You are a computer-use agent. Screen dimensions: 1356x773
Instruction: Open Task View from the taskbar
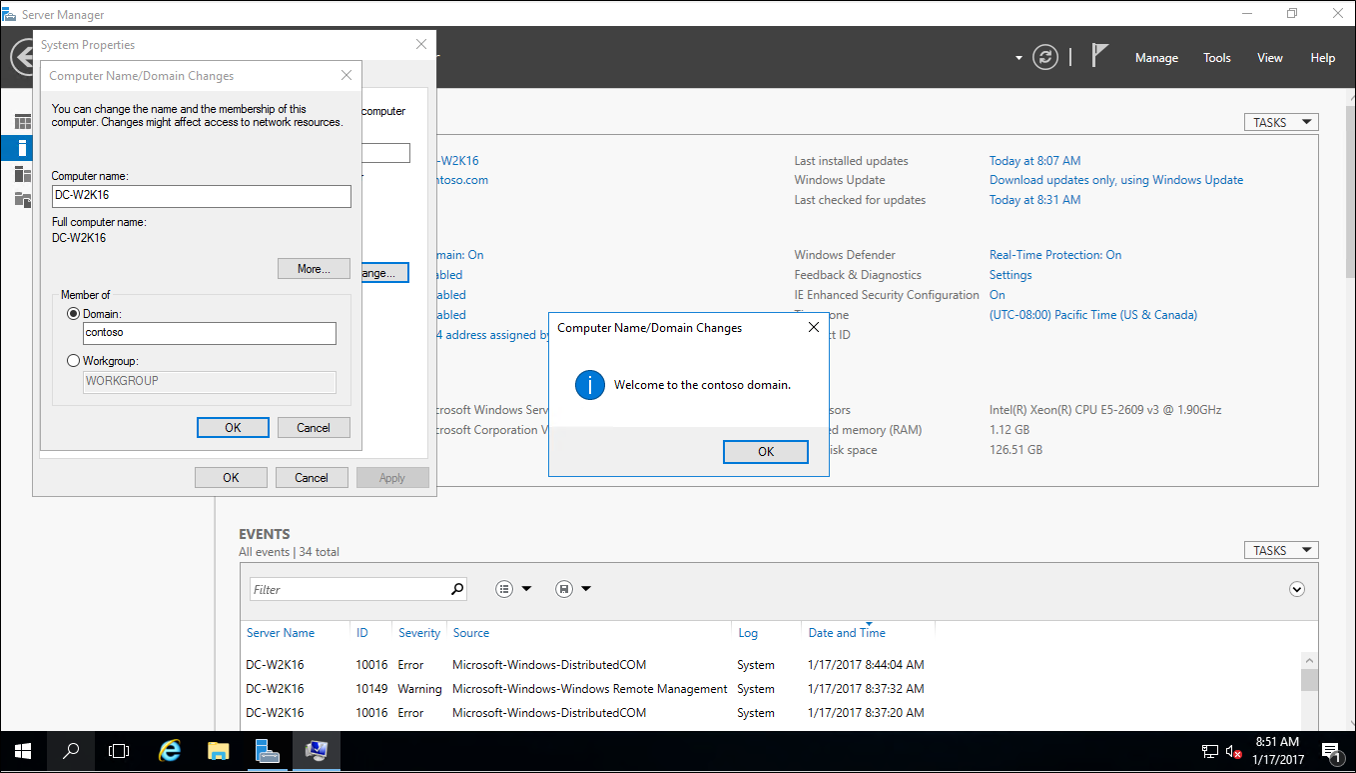[x=119, y=750]
